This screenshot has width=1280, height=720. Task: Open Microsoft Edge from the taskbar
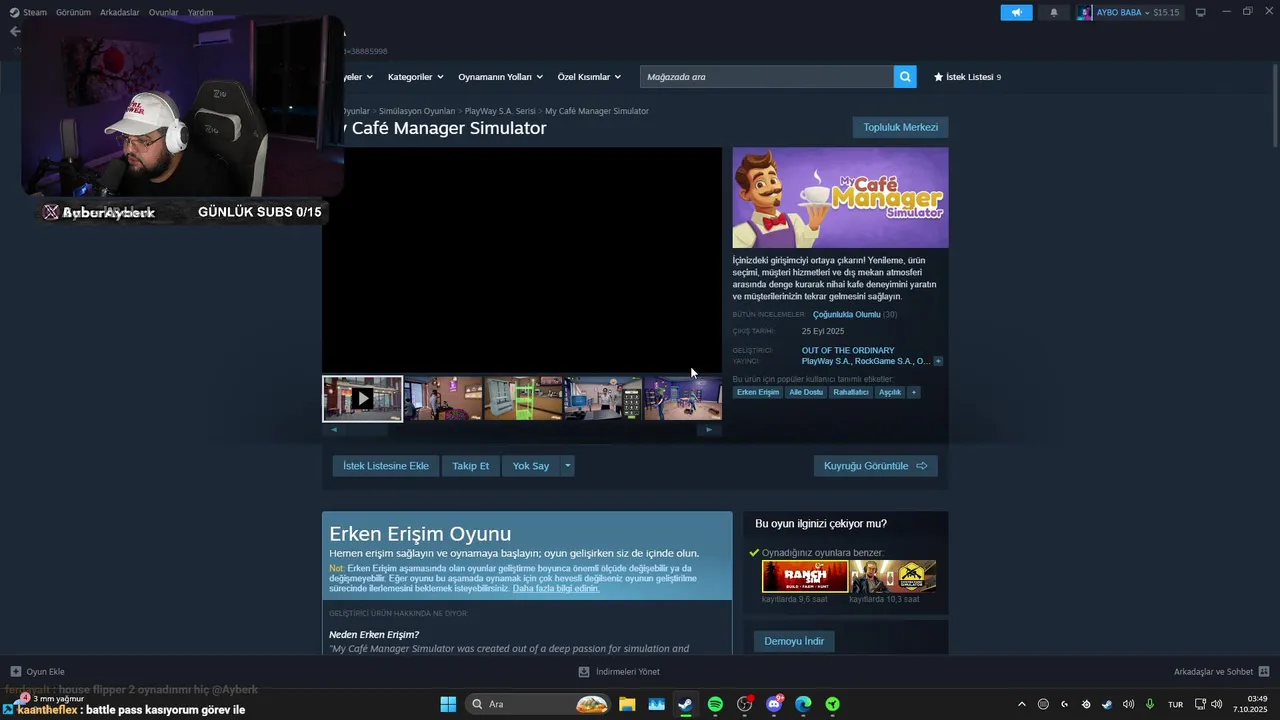803,704
